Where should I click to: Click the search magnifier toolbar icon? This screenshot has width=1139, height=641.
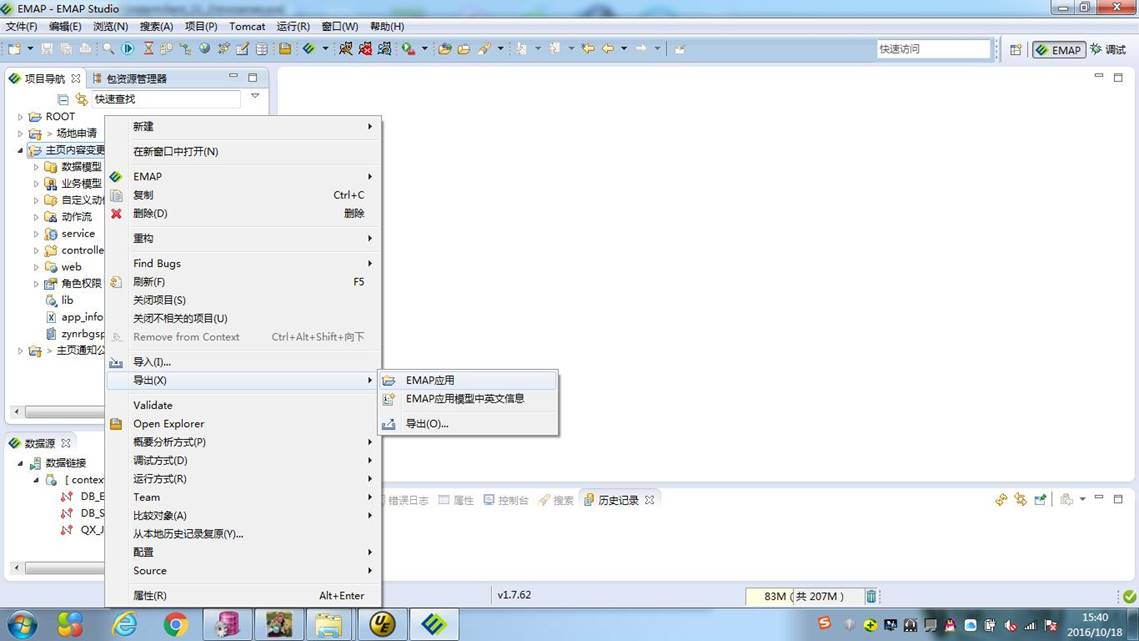tap(108, 48)
